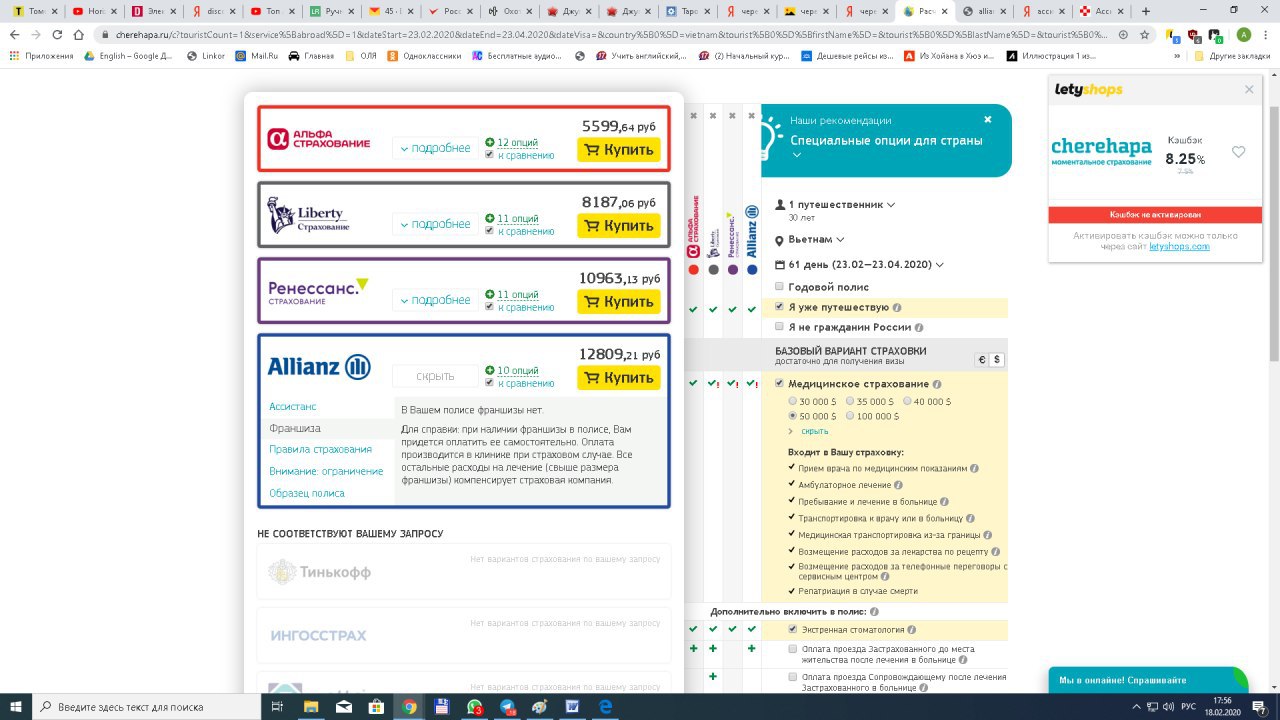Show info for 'Я уже путешествую'
1280x720 pixels.
point(897,308)
